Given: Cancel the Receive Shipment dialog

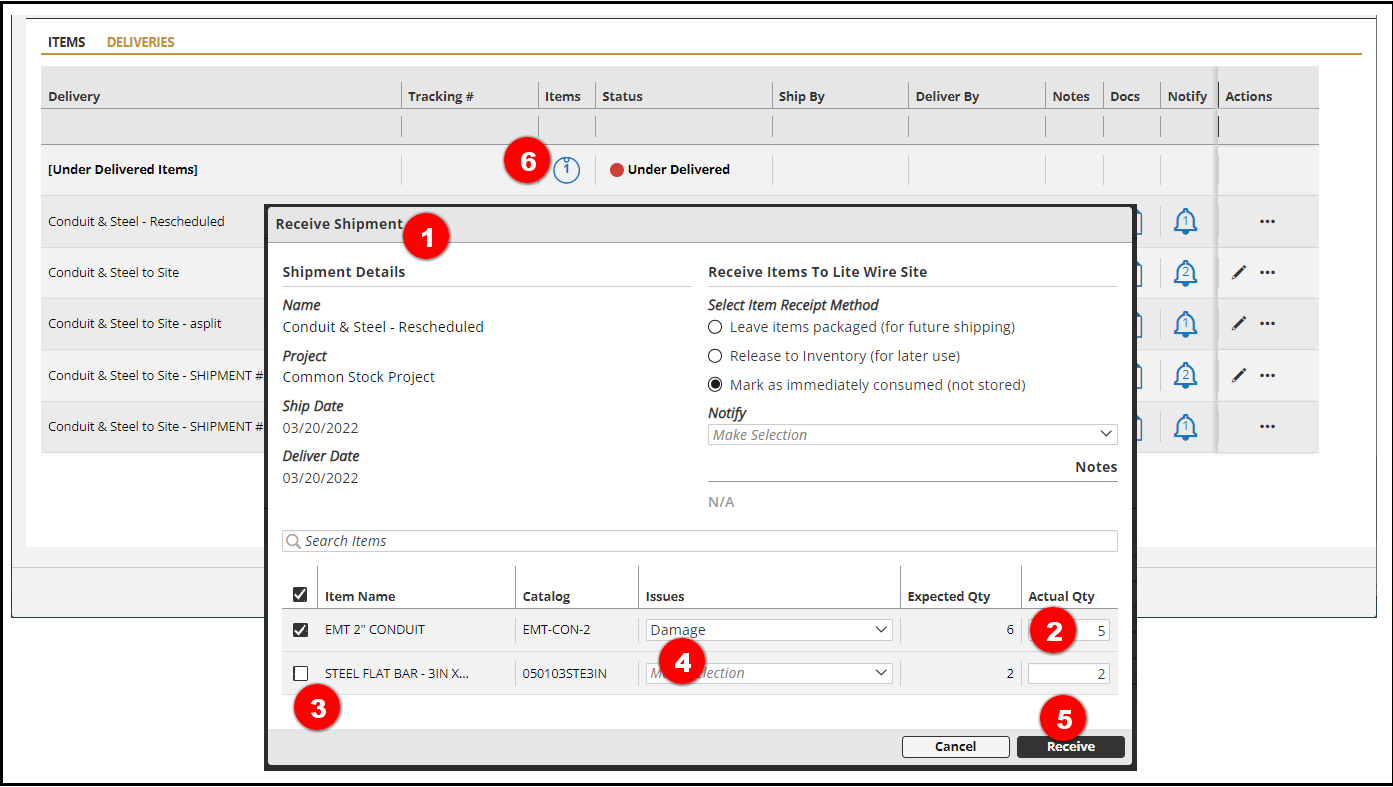Looking at the screenshot, I should 955,746.
